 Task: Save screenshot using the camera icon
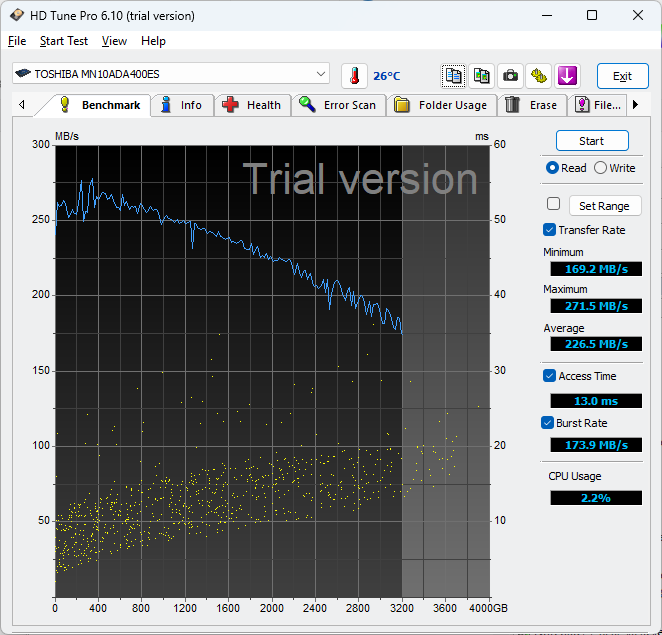click(511, 76)
